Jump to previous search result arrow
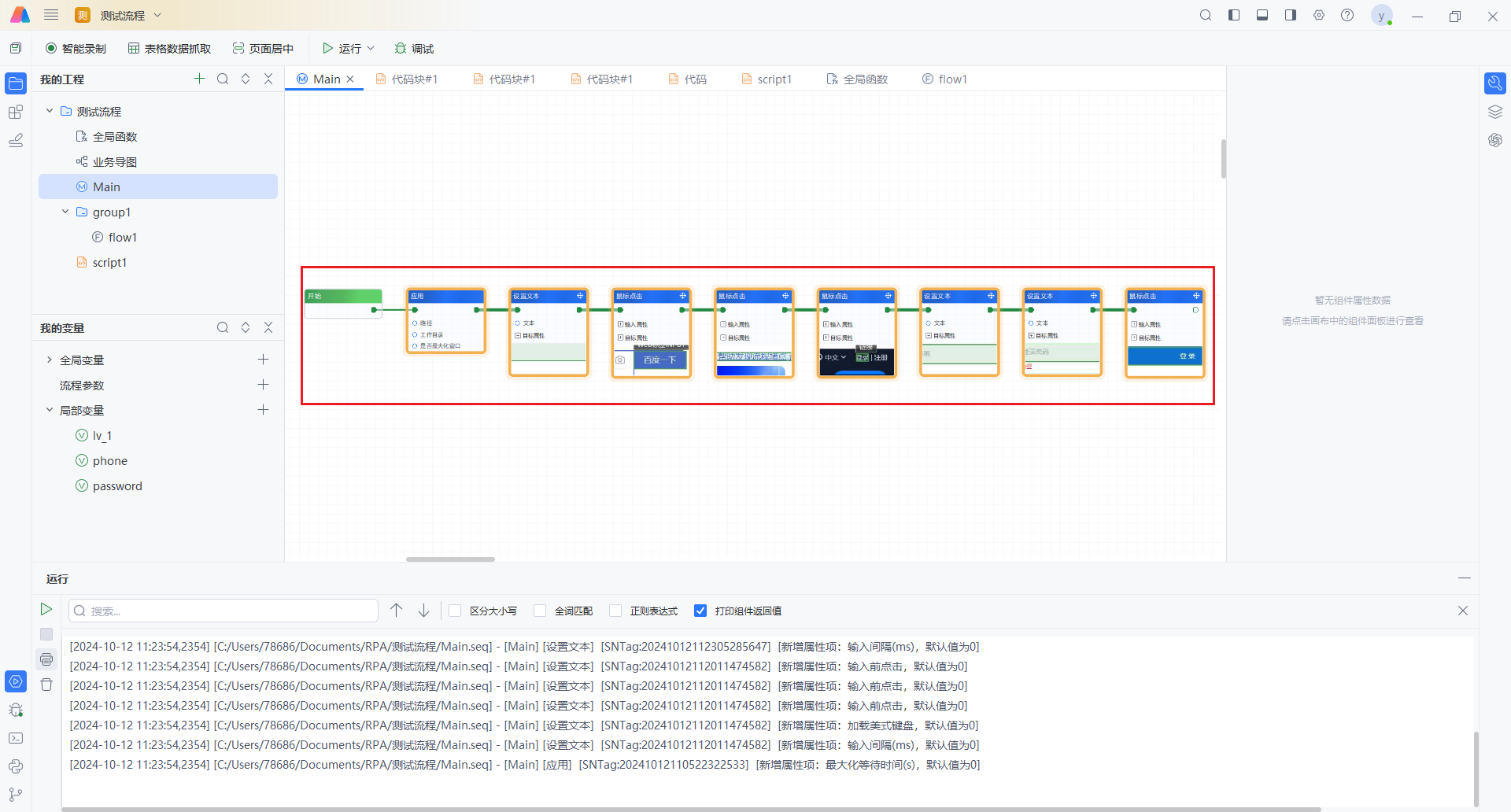Viewport: 1511px width, 812px height. 397,611
